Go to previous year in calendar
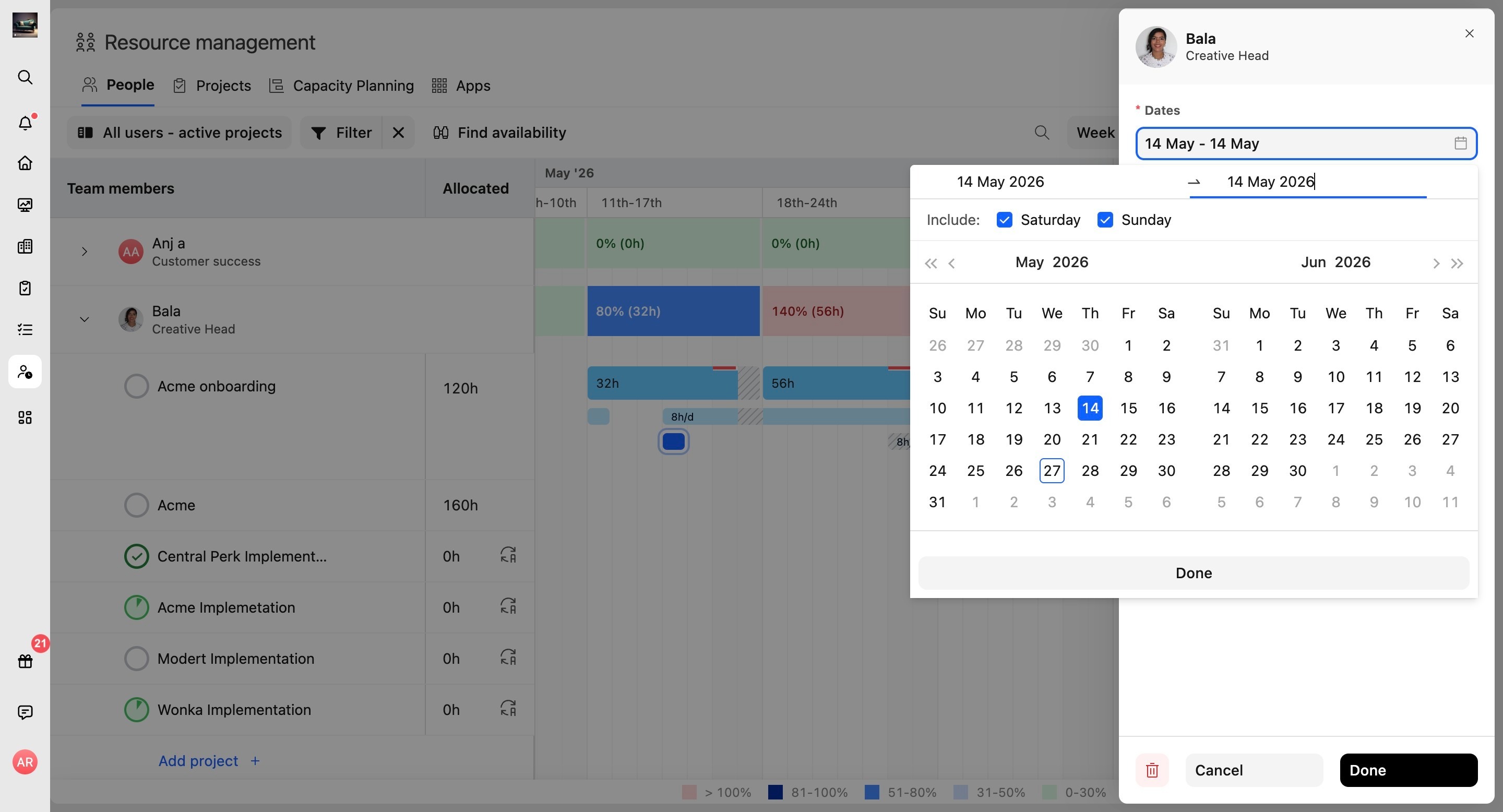 click(931, 264)
